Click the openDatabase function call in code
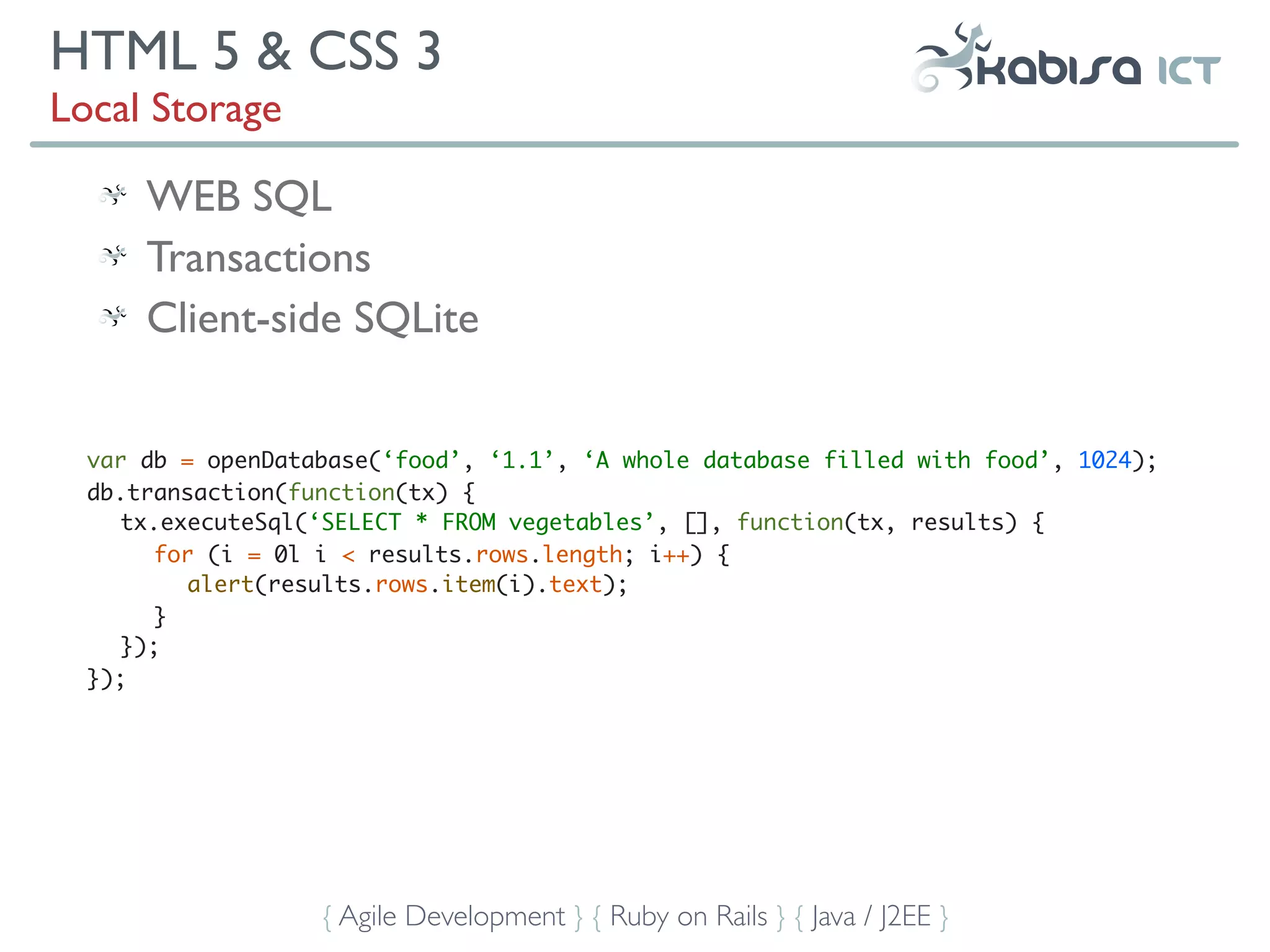Viewport: 1270px width, 952px height. [x=287, y=461]
